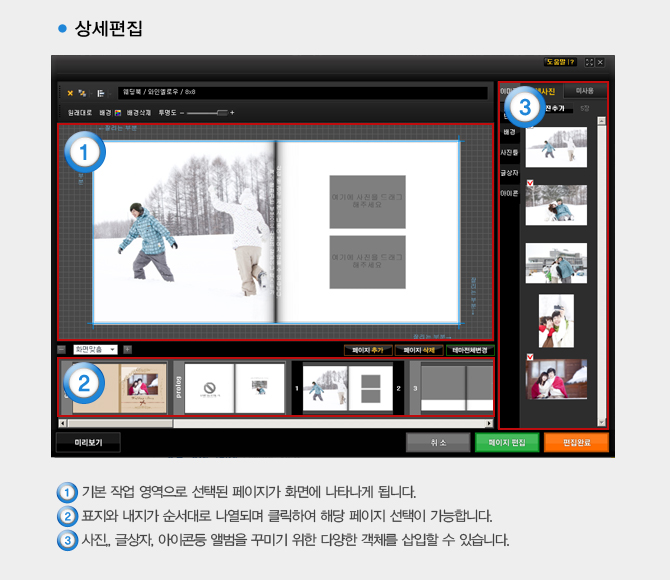Screen dimensions: 670x580
Task: Click the orange X delete icon in toolbar
Action: [x=70, y=92]
